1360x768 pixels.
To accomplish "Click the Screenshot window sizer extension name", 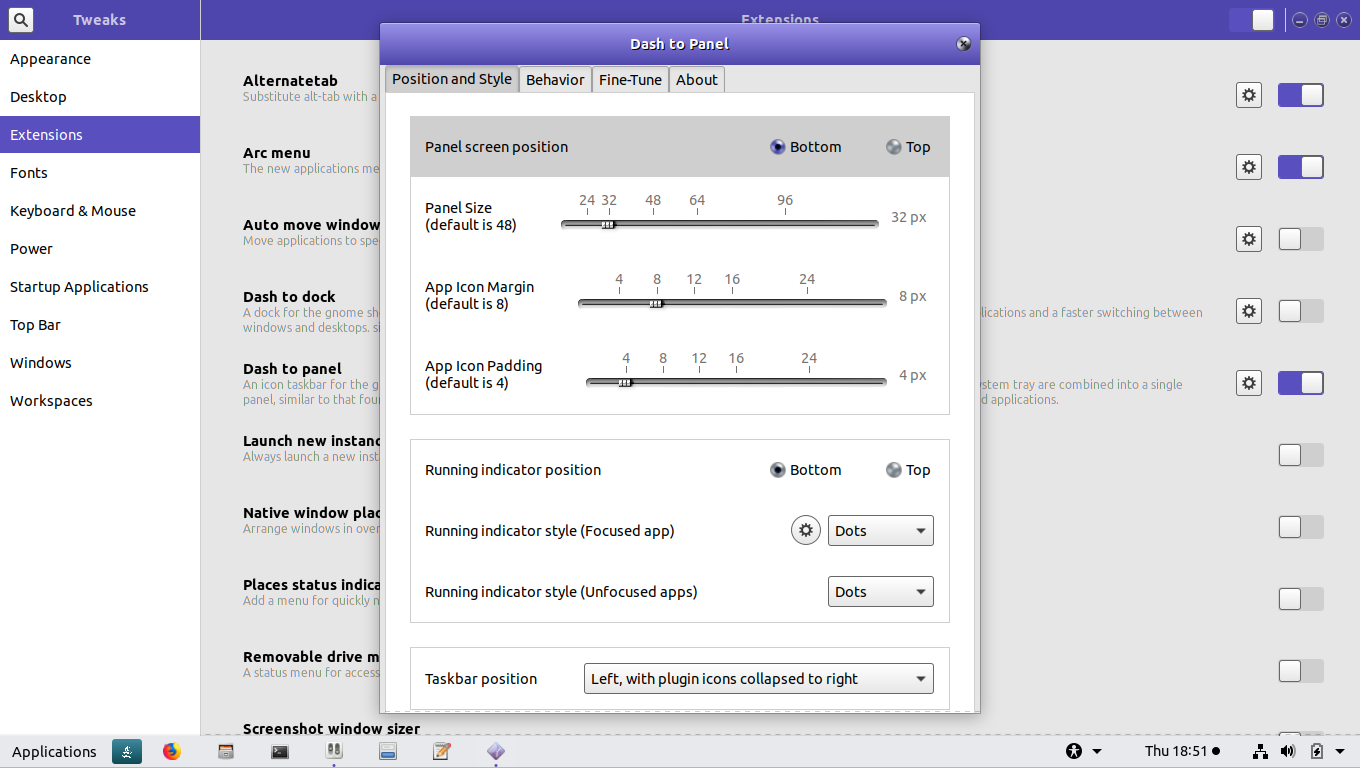I will [x=332, y=729].
